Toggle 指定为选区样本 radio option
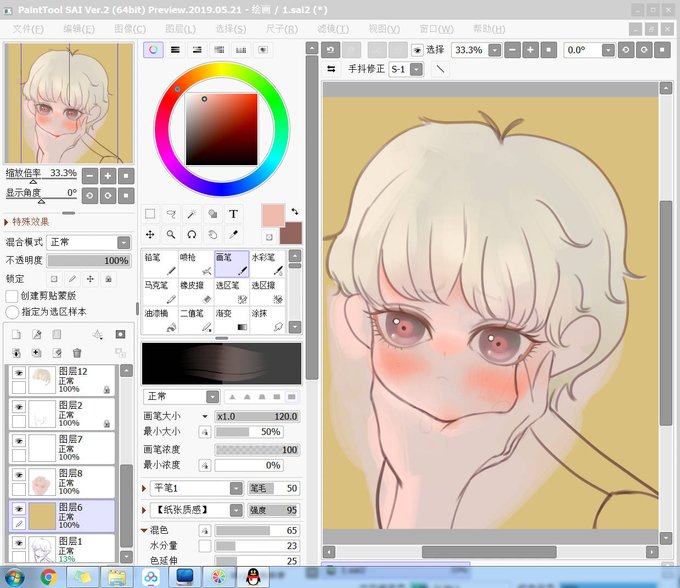 point(12,312)
